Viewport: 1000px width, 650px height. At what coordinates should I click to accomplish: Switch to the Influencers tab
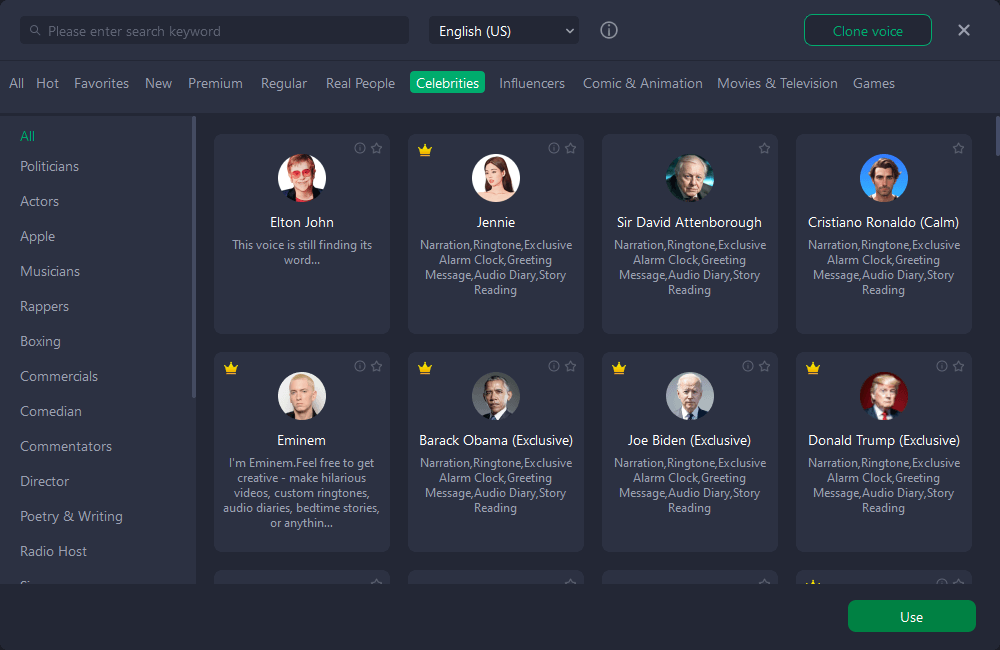click(532, 83)
